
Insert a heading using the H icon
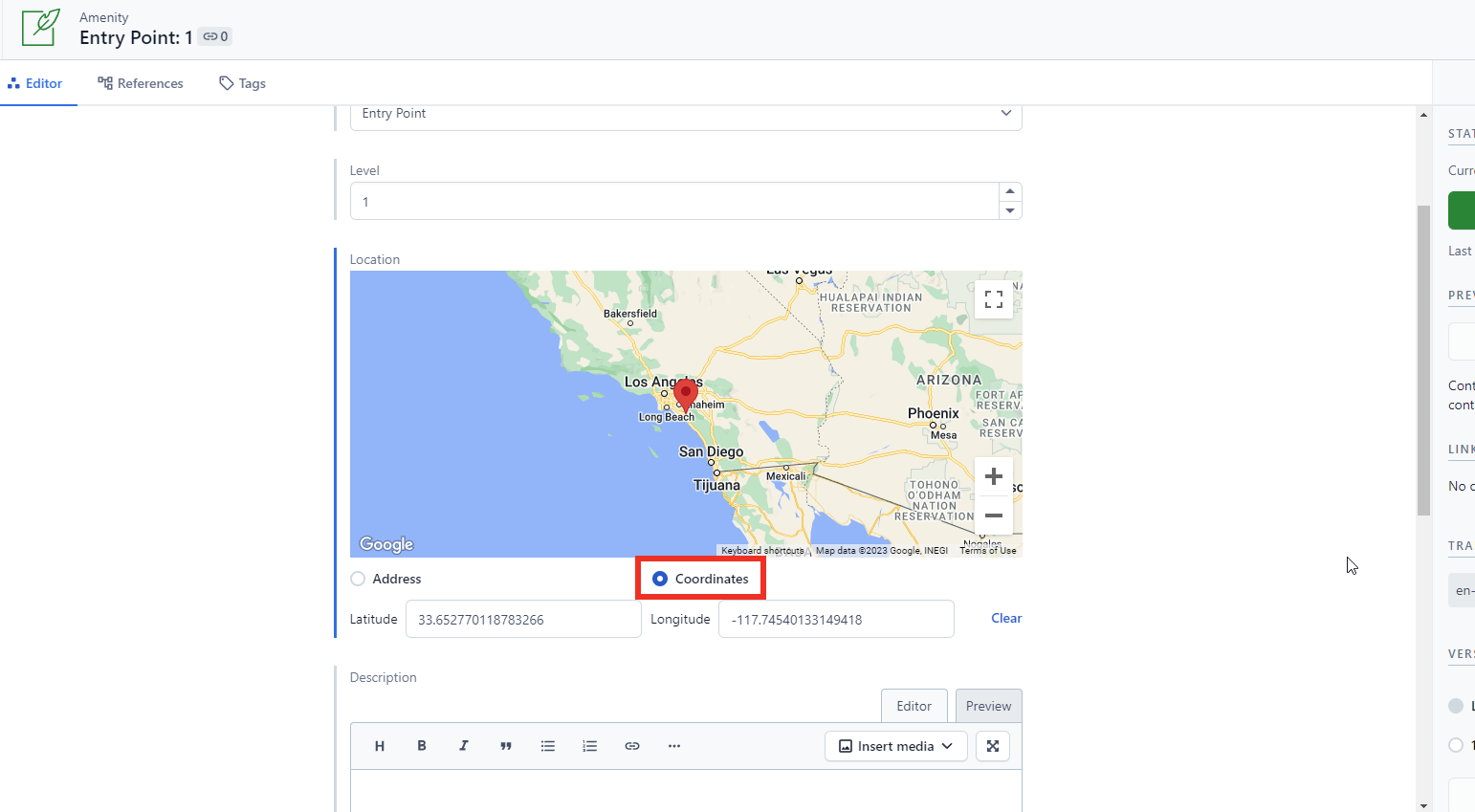(379, 746)
